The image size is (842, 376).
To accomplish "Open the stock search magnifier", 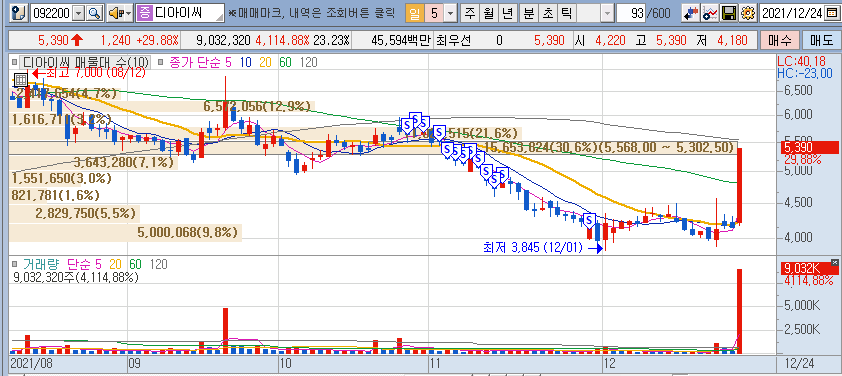I will [x=95, y=13].
